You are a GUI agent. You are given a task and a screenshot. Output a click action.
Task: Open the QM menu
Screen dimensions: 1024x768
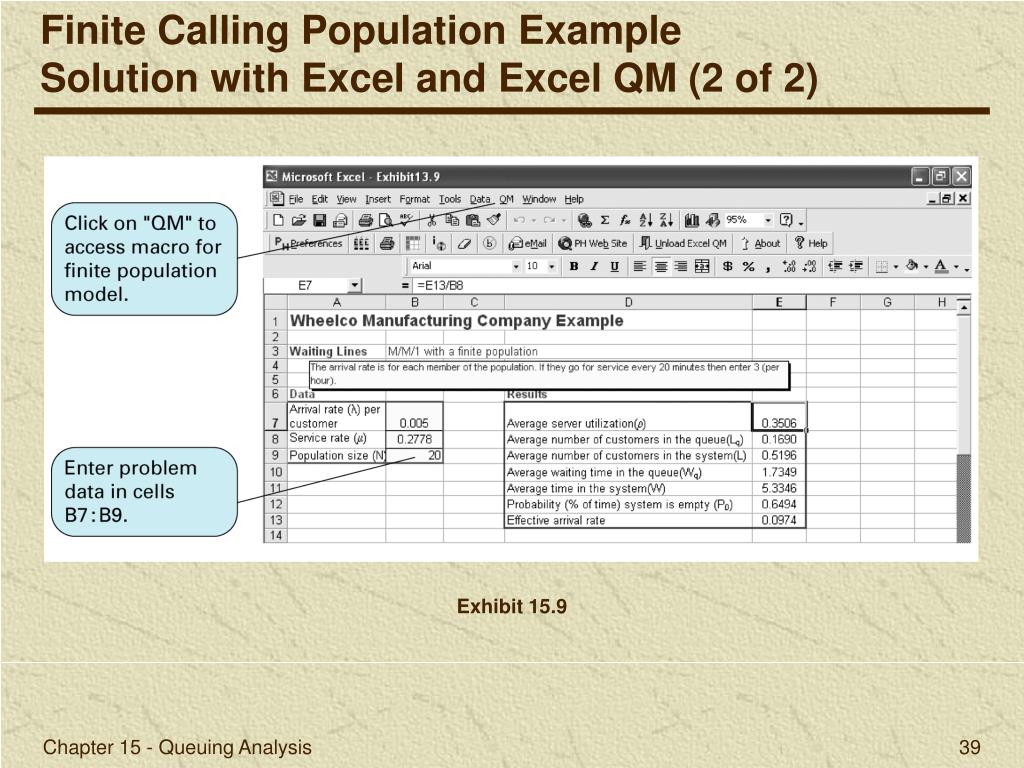pyautogui.click(x=506, y=199)
